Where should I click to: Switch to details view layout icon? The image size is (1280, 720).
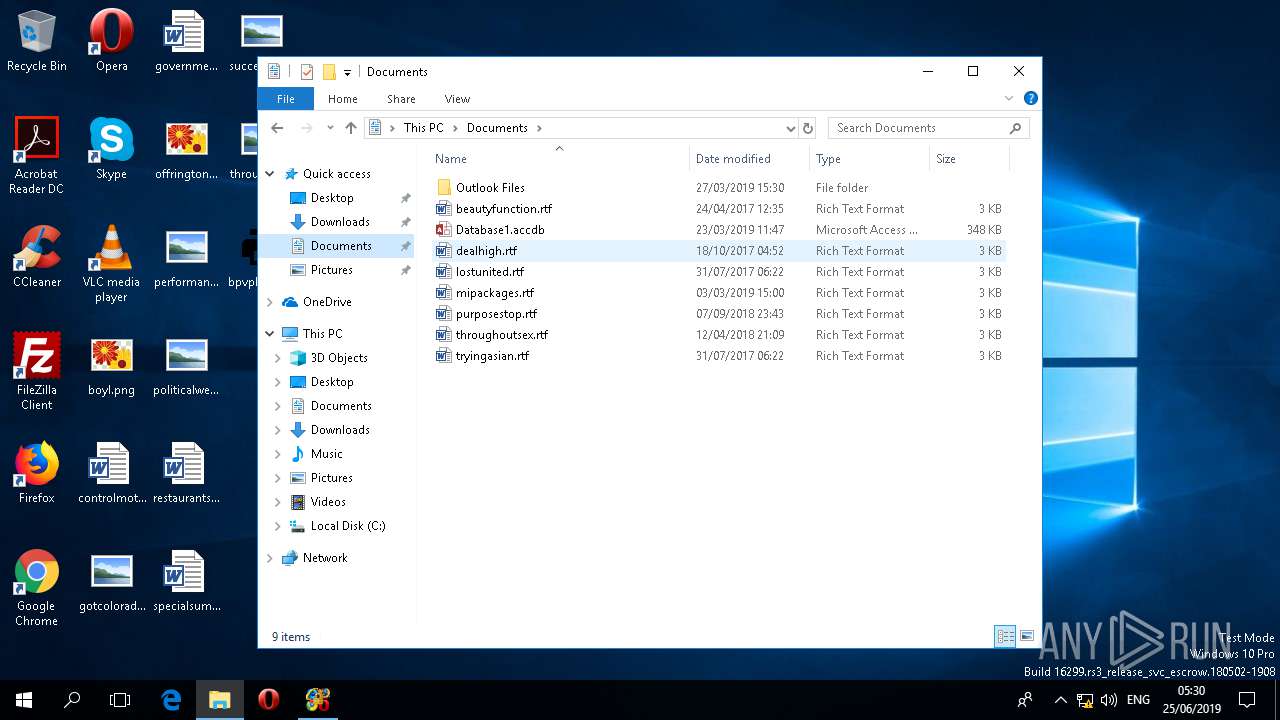(x=1005, y=636)
